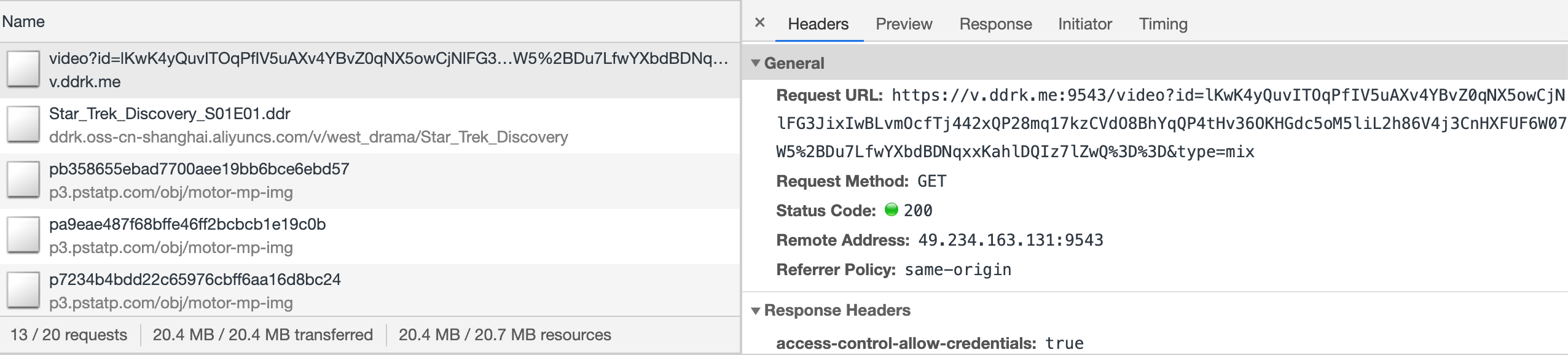Click the icon beside pa9eae487f68bffe46ff2bcbcb1e19c0b
The height and width of the screenshot is (355, 1568).
click(x=23, y=235)
